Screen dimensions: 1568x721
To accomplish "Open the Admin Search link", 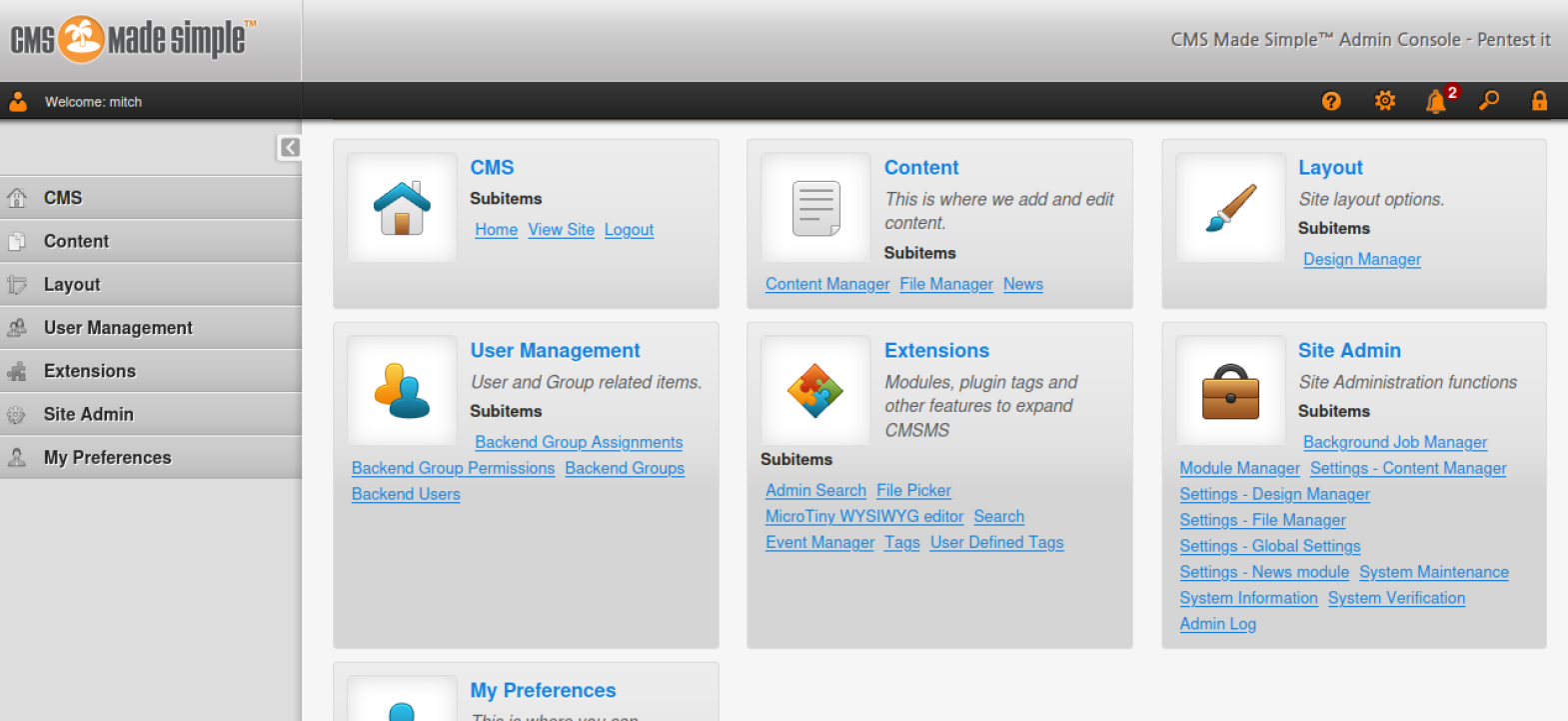I will tap(815, 490).
